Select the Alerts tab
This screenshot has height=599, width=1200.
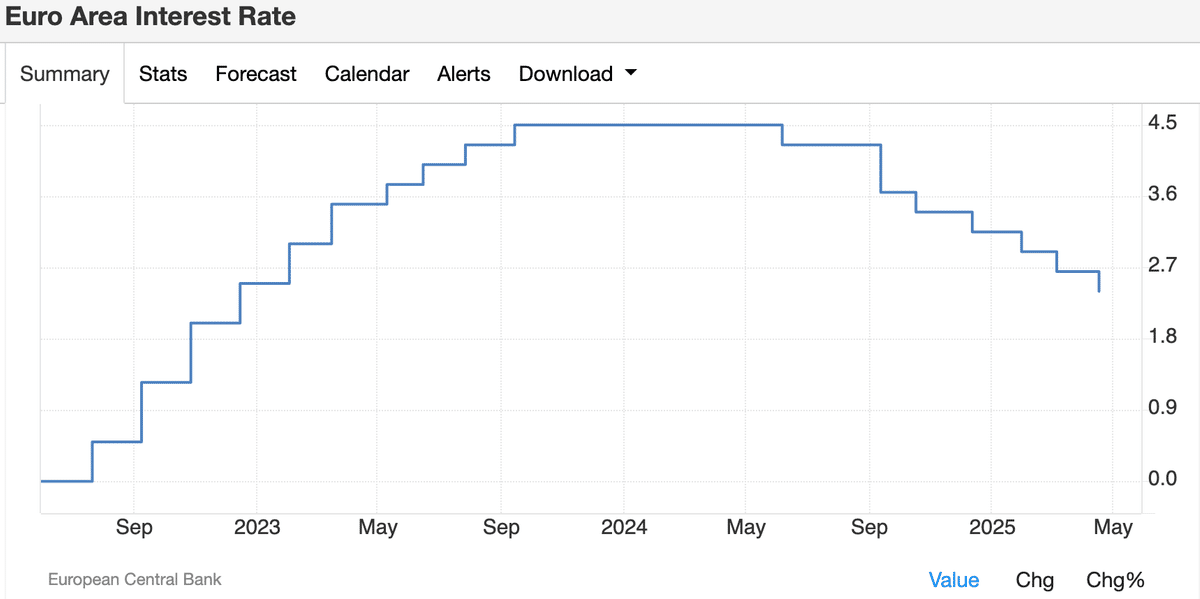point(464,74)
